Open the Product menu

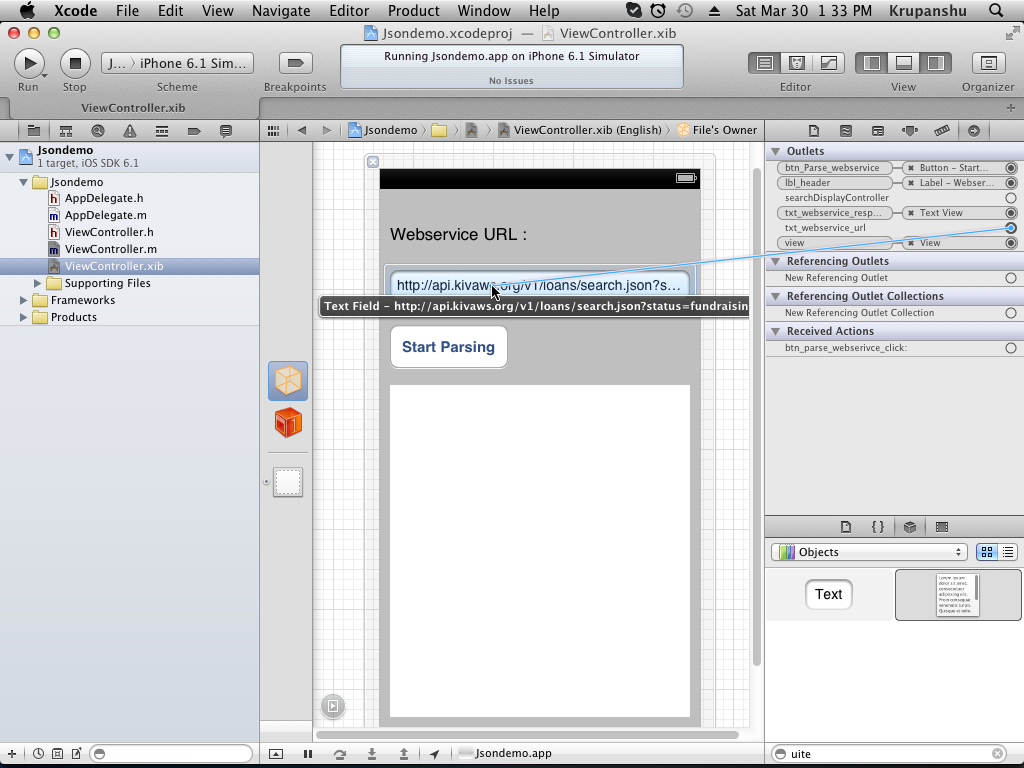(413, 11)
